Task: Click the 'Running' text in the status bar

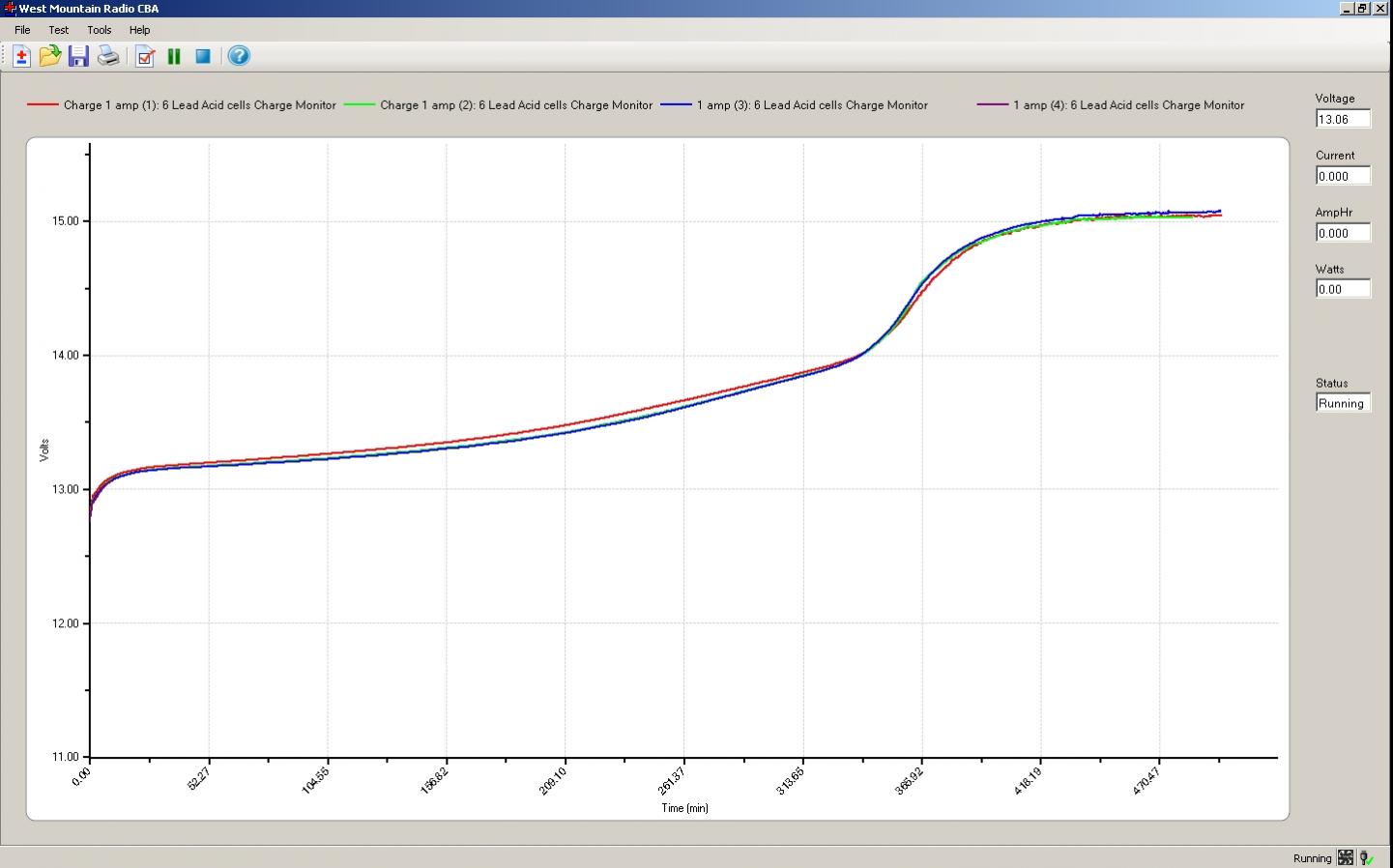Action: [x=1312, y=858]
